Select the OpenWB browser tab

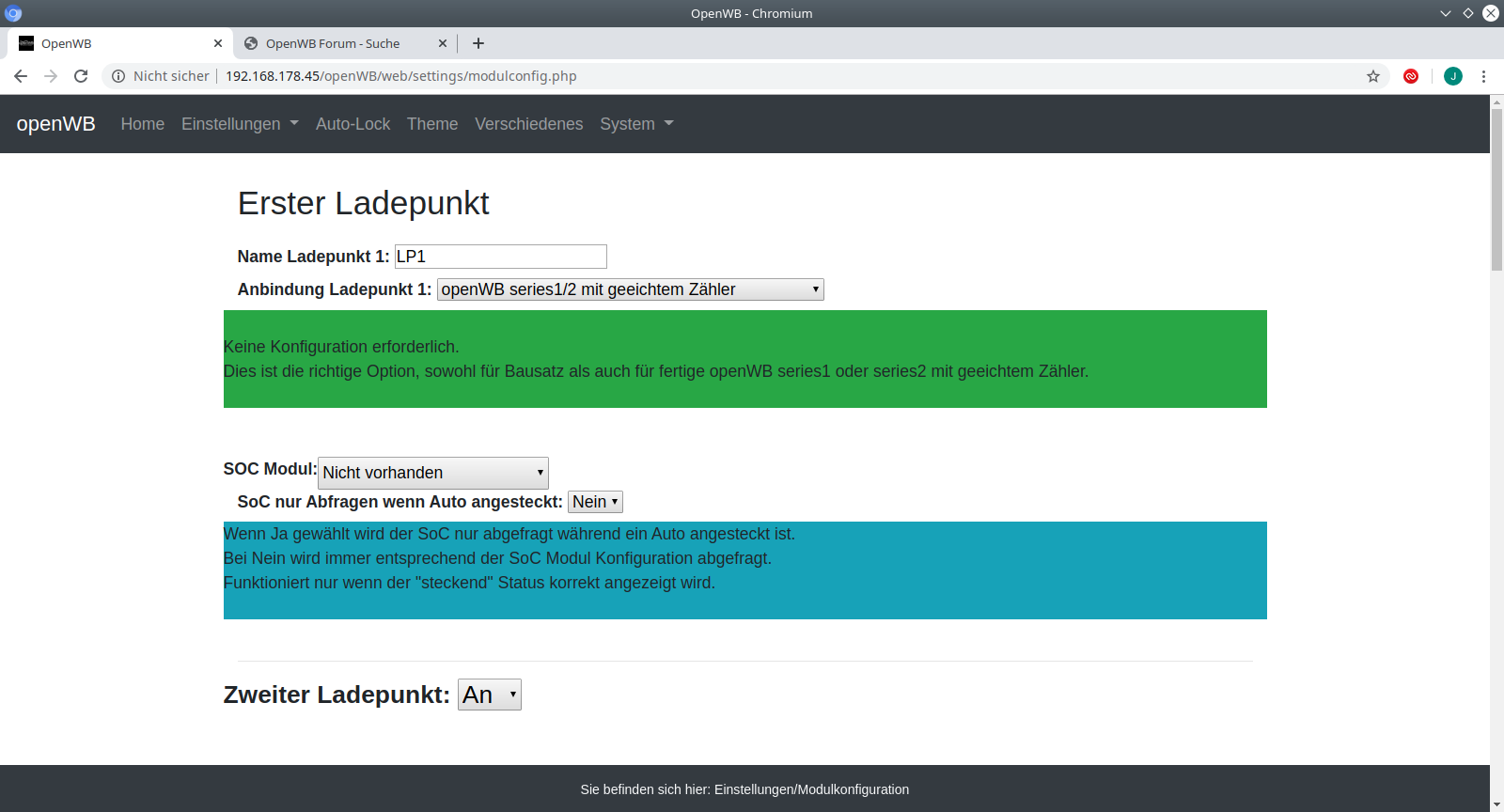[119, 43]
